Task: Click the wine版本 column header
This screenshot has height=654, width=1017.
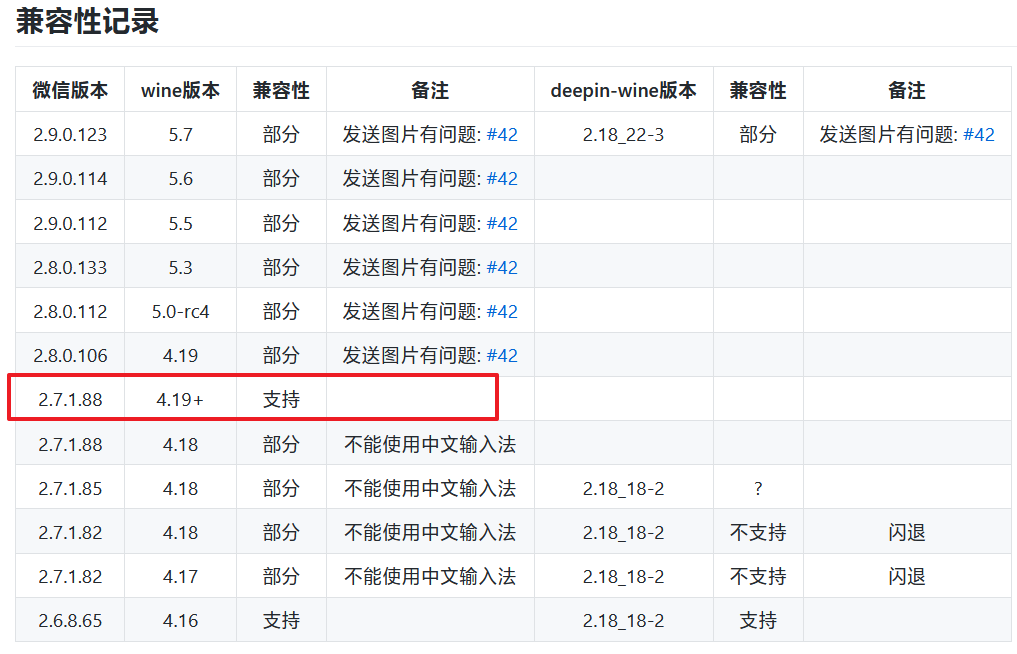Action: tap(180, 90)
